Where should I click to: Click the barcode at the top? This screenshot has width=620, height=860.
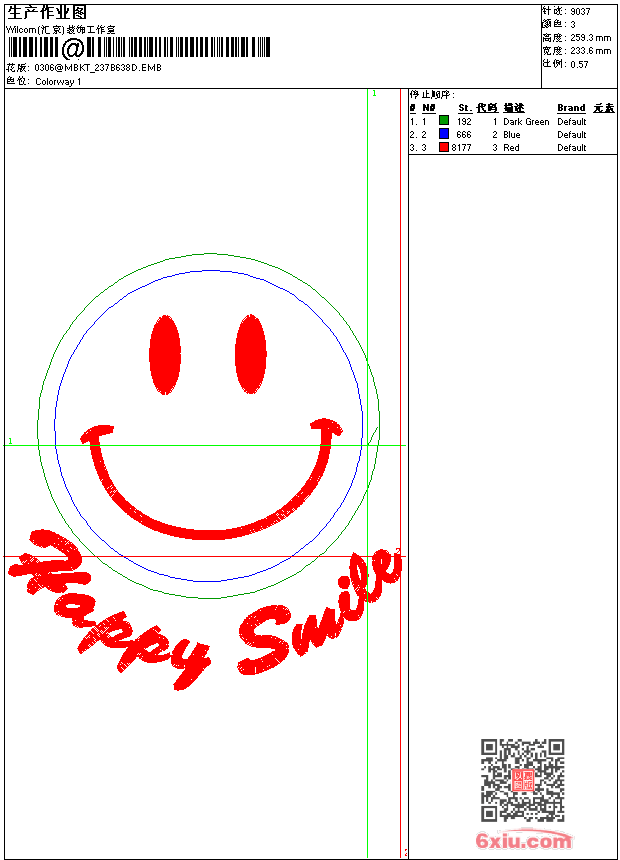coord(139,47)
